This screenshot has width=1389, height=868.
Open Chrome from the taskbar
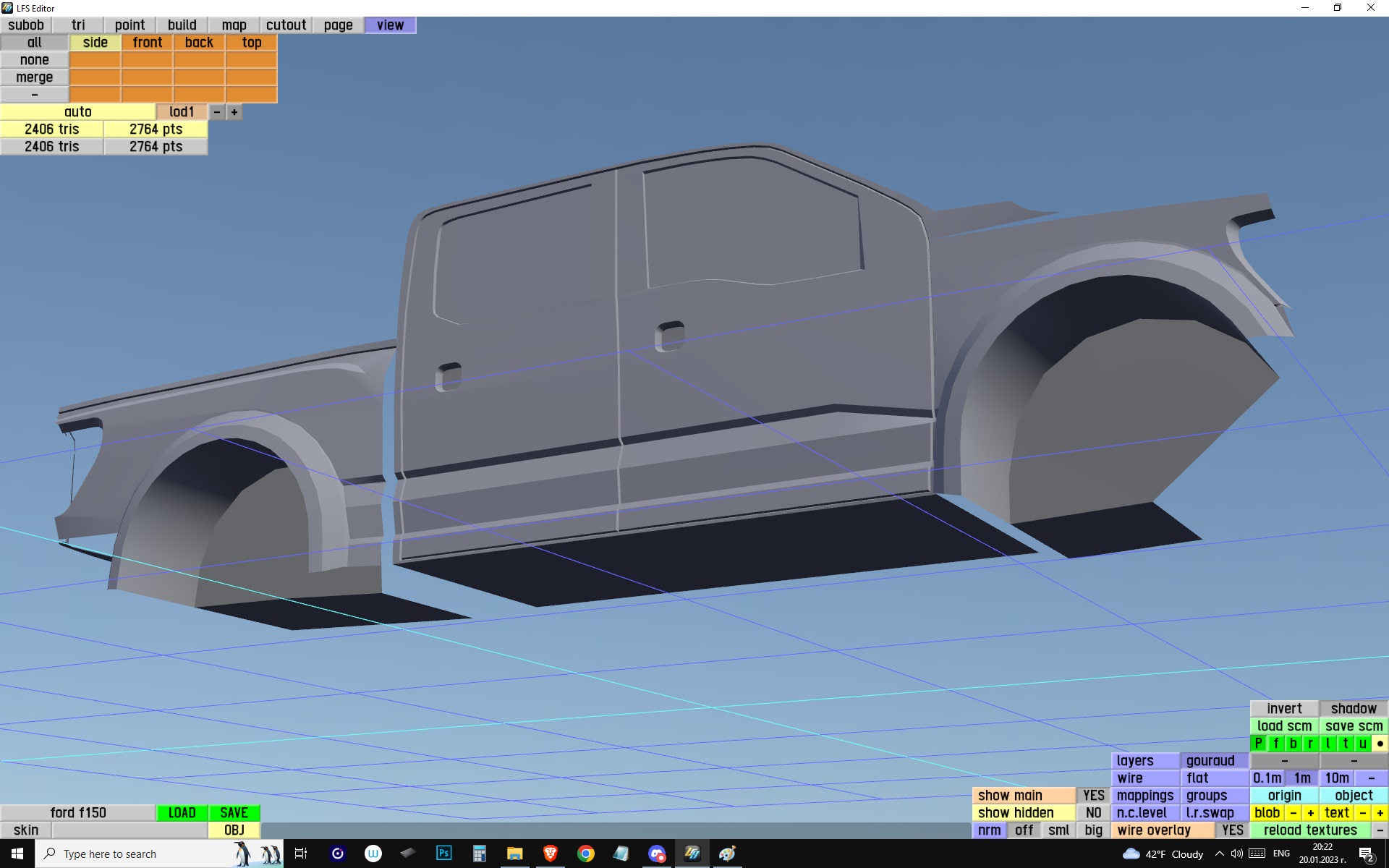(x=585, y=854)
